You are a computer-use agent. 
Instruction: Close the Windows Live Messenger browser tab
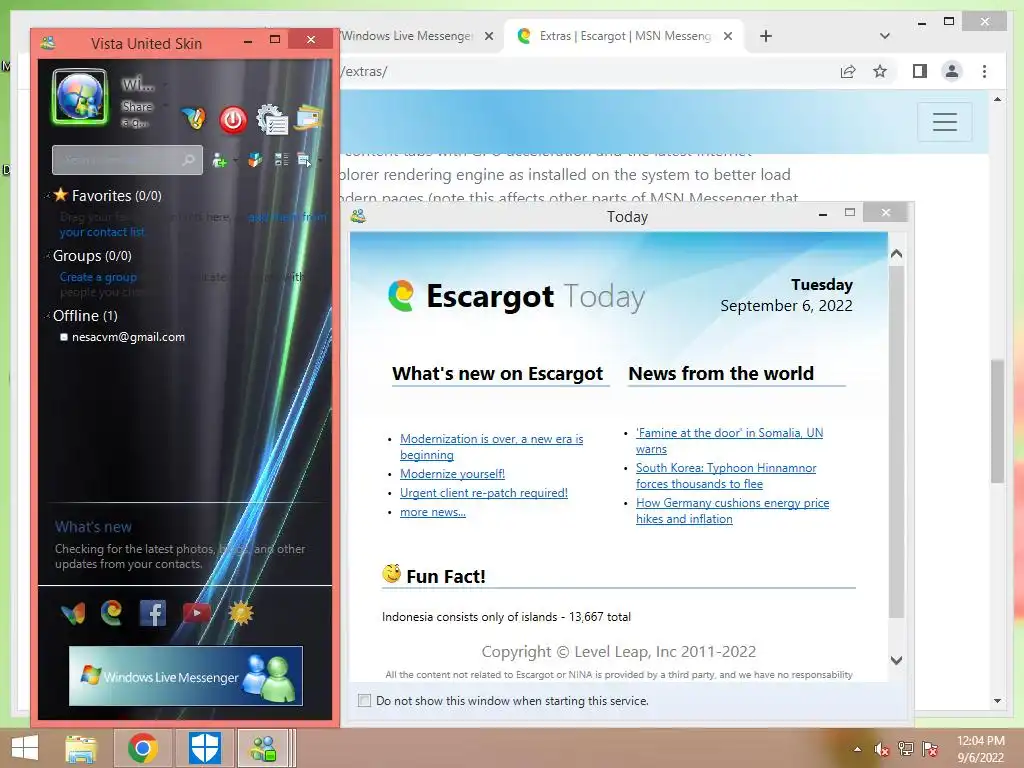coord(488,36)
